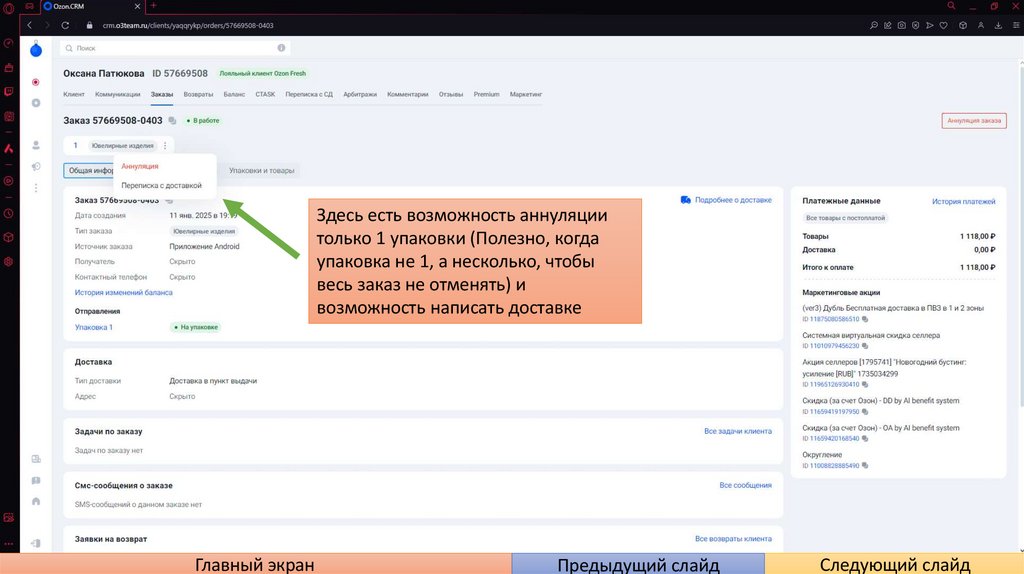Screen dimensions: 1024x574
Task: Open GX Control speedometer icon in browser sidebar
Action: click(8, 43)
